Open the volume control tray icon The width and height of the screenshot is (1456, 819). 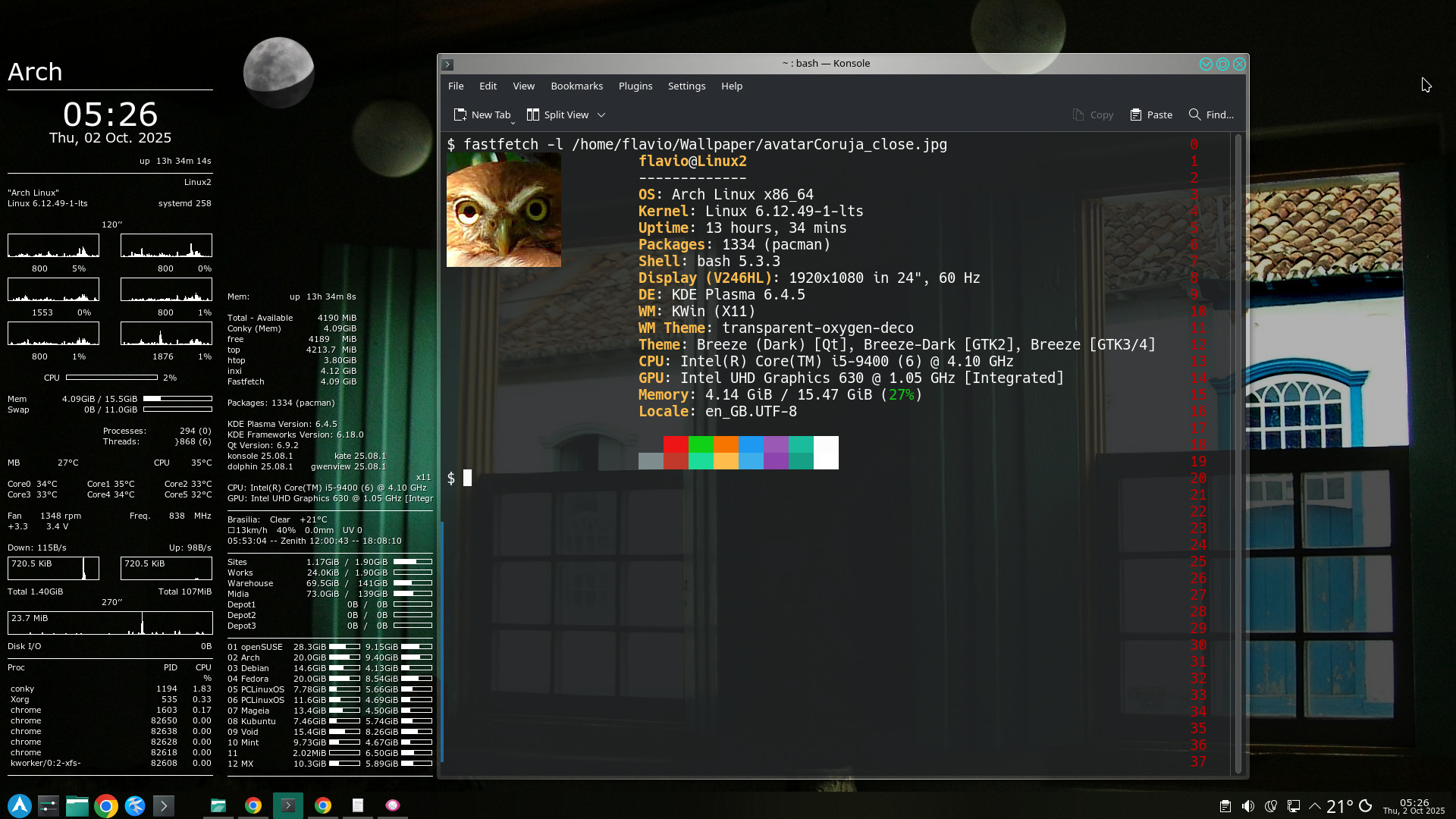(1247, 806)
